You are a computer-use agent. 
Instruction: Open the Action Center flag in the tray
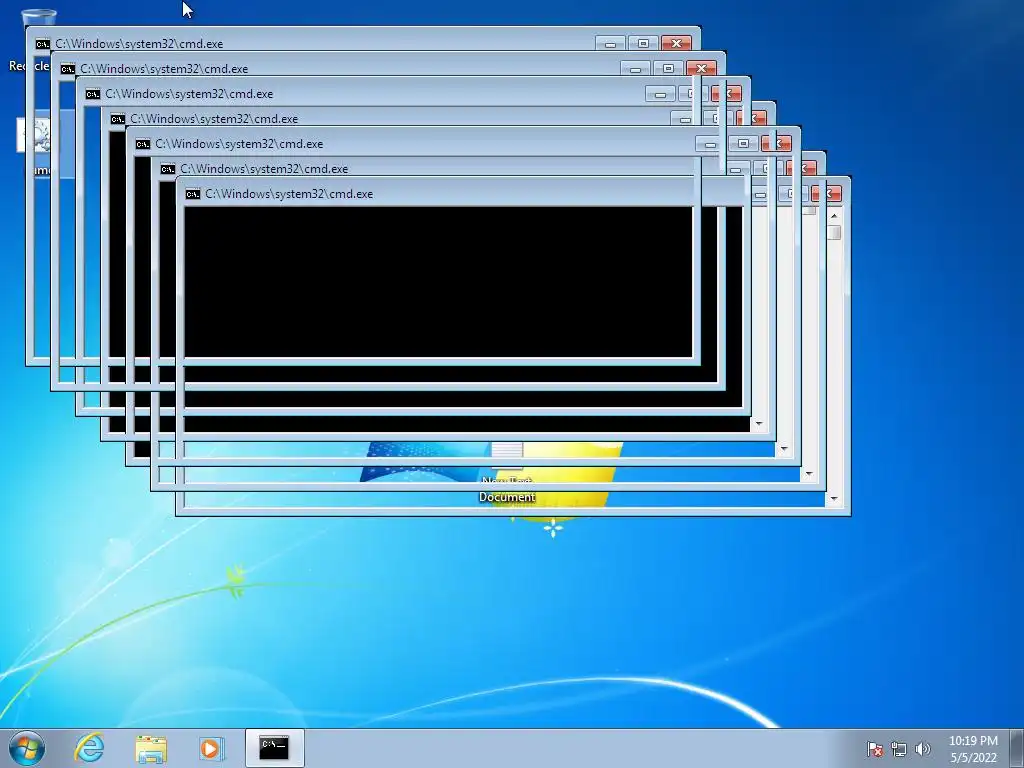click(x=874, y=748)
